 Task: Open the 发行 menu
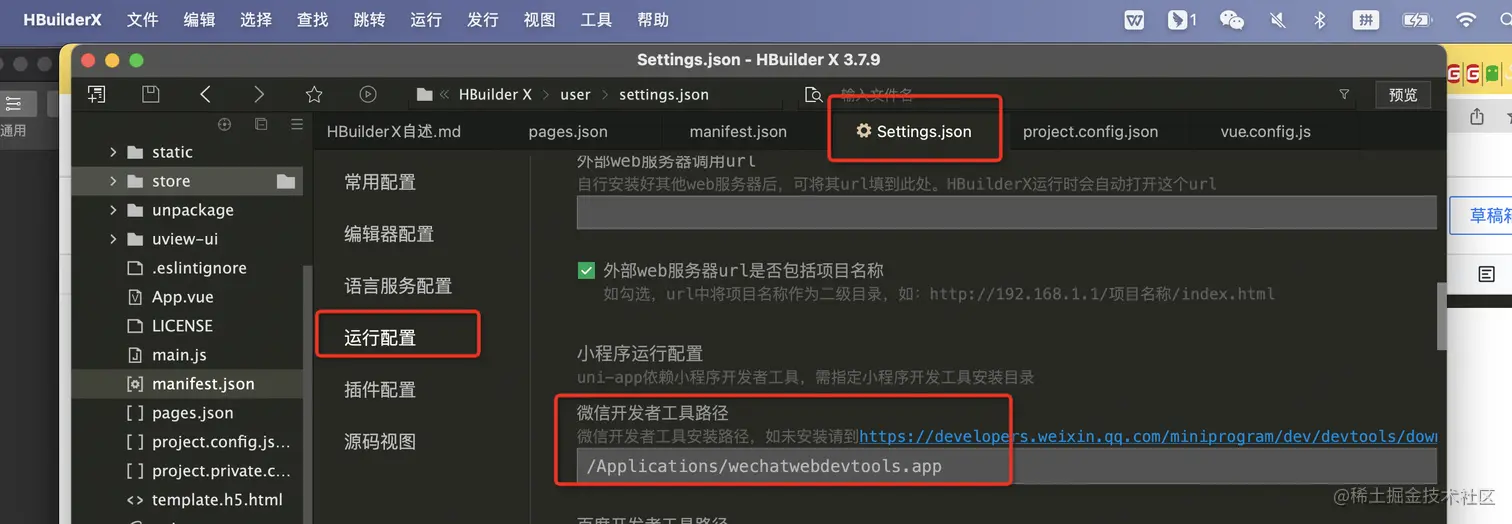pyautogui.click(x=483, y=20)
